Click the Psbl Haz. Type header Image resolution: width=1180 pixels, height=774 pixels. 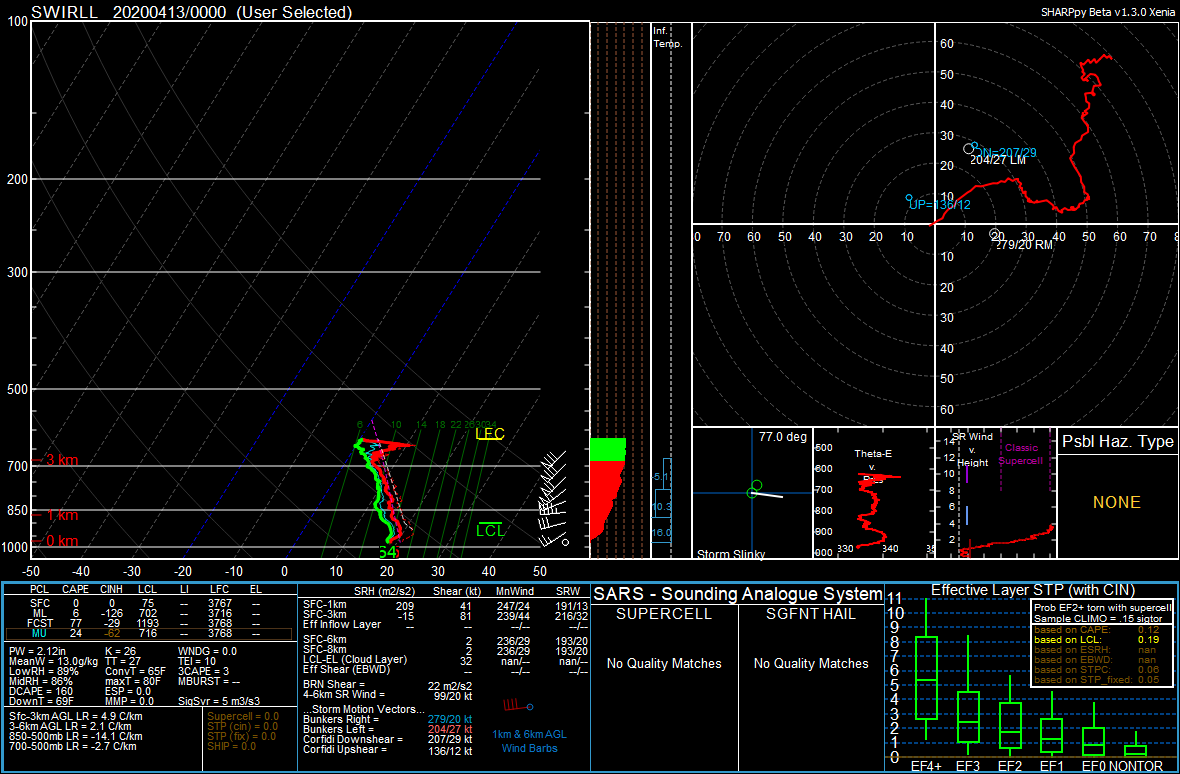click(x=1118, y=442)
